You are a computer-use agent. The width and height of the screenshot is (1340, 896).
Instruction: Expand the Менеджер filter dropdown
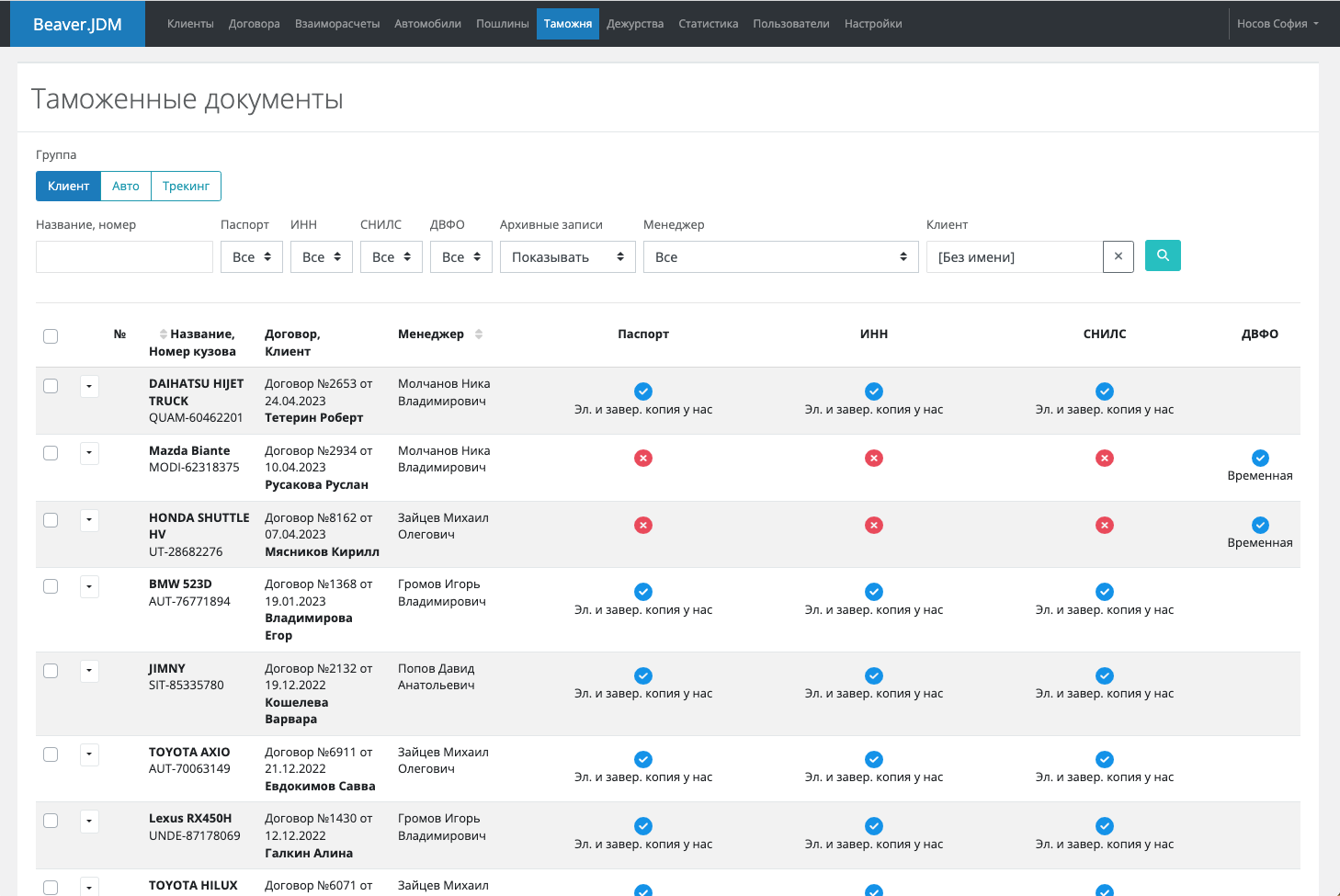coord(779,257)
